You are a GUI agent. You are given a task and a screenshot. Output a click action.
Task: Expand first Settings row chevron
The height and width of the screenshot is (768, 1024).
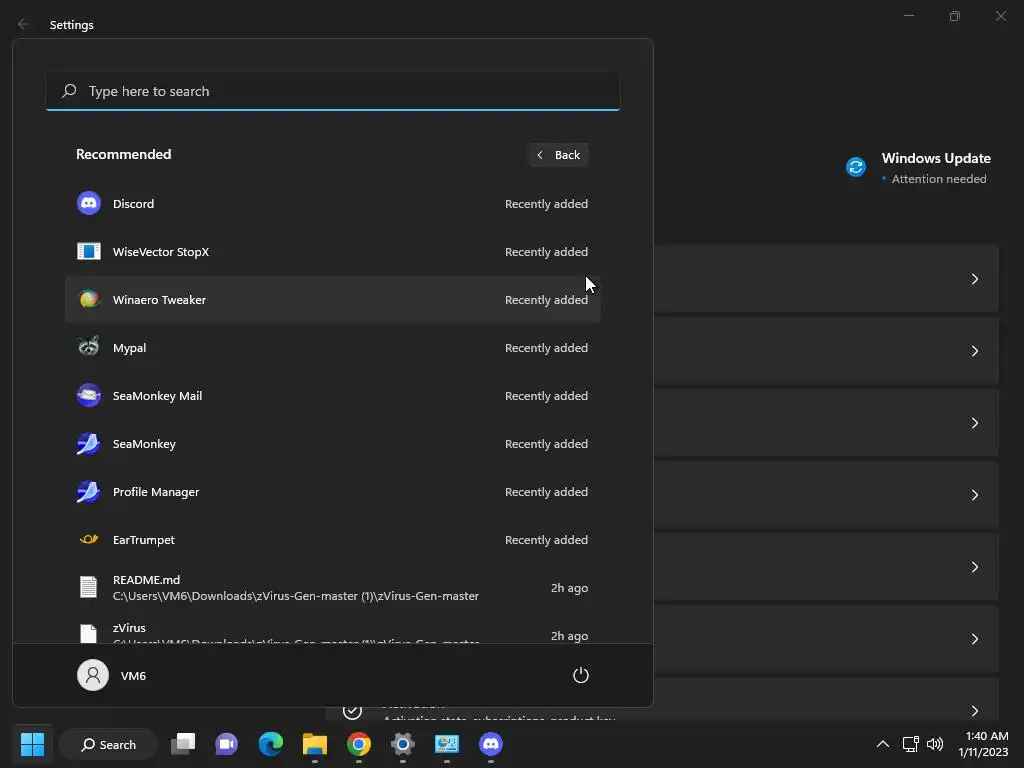974,279
